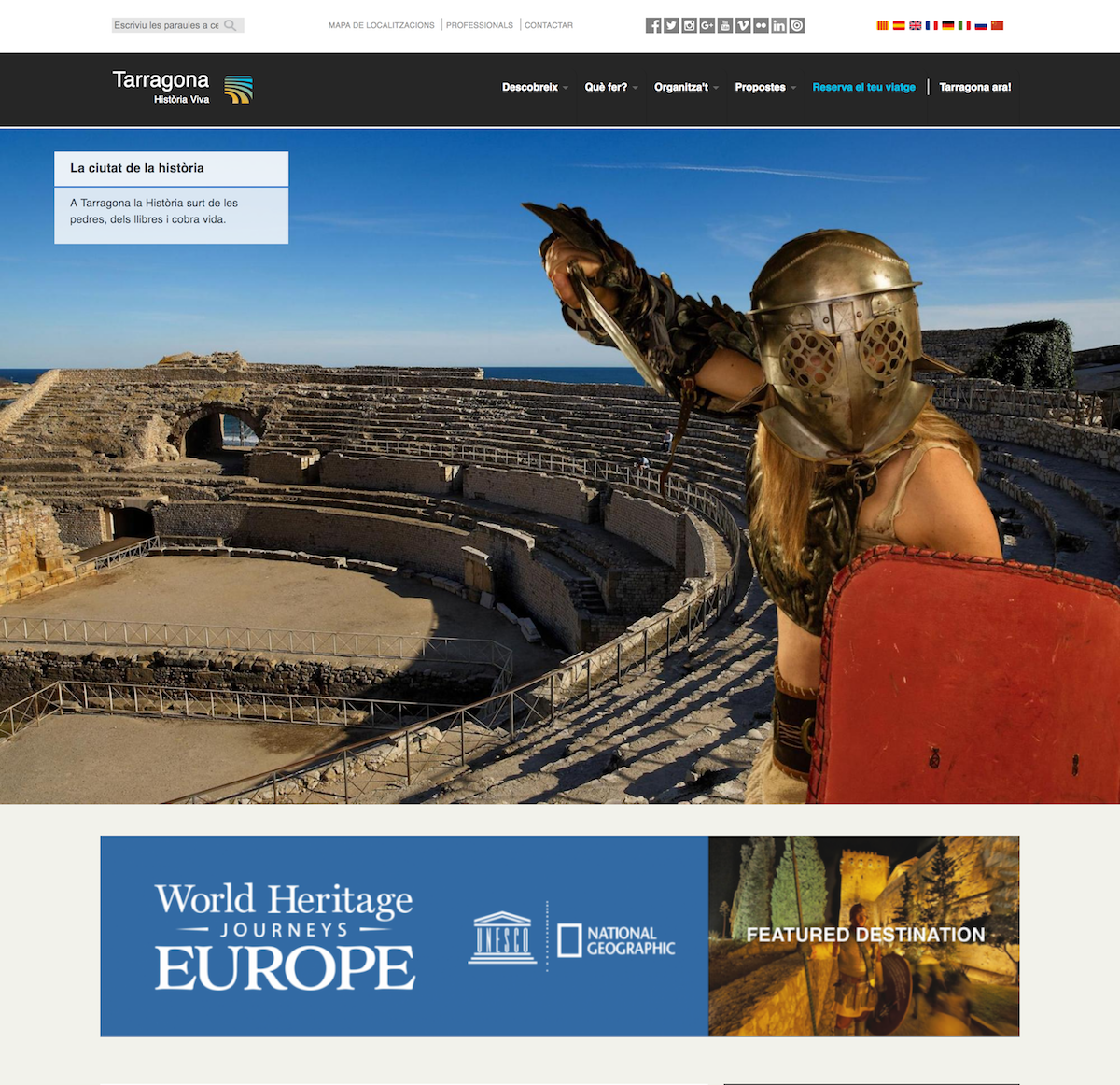Expand the Què fer? dropdown menu
This screenshot has height=1085, width=1120.
(x=610, y=87)
